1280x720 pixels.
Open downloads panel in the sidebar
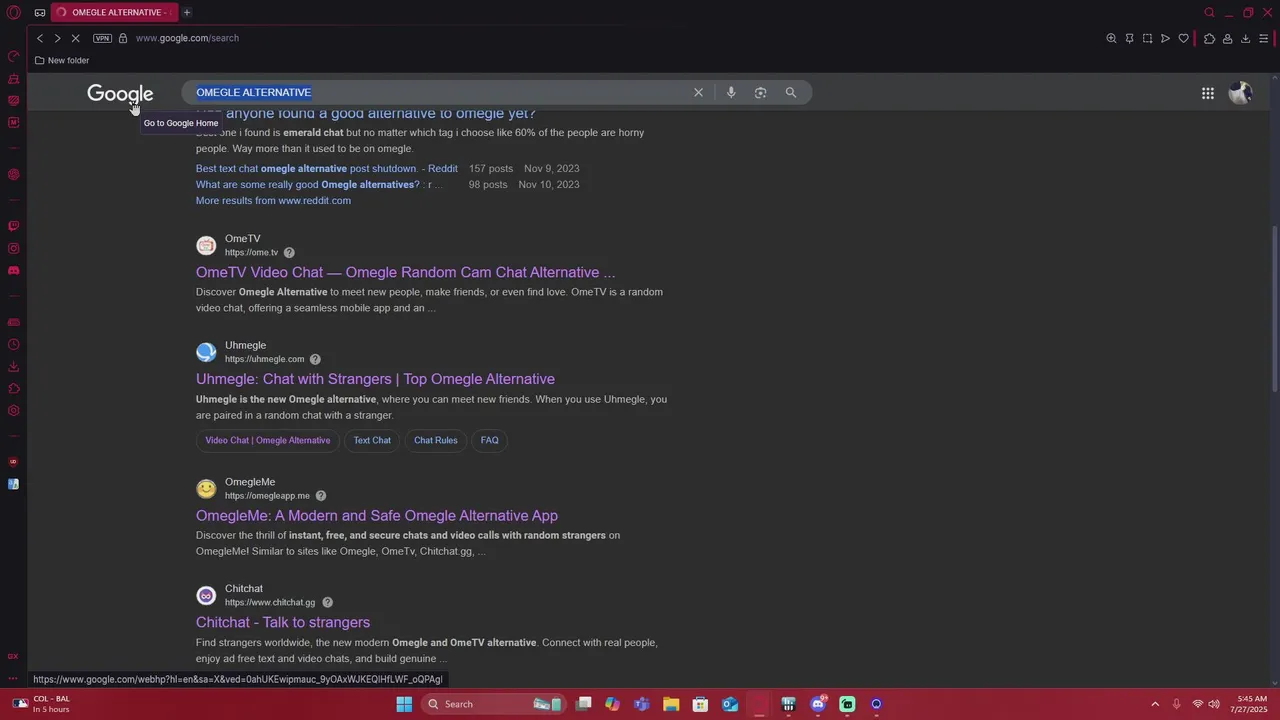point(13,367)
